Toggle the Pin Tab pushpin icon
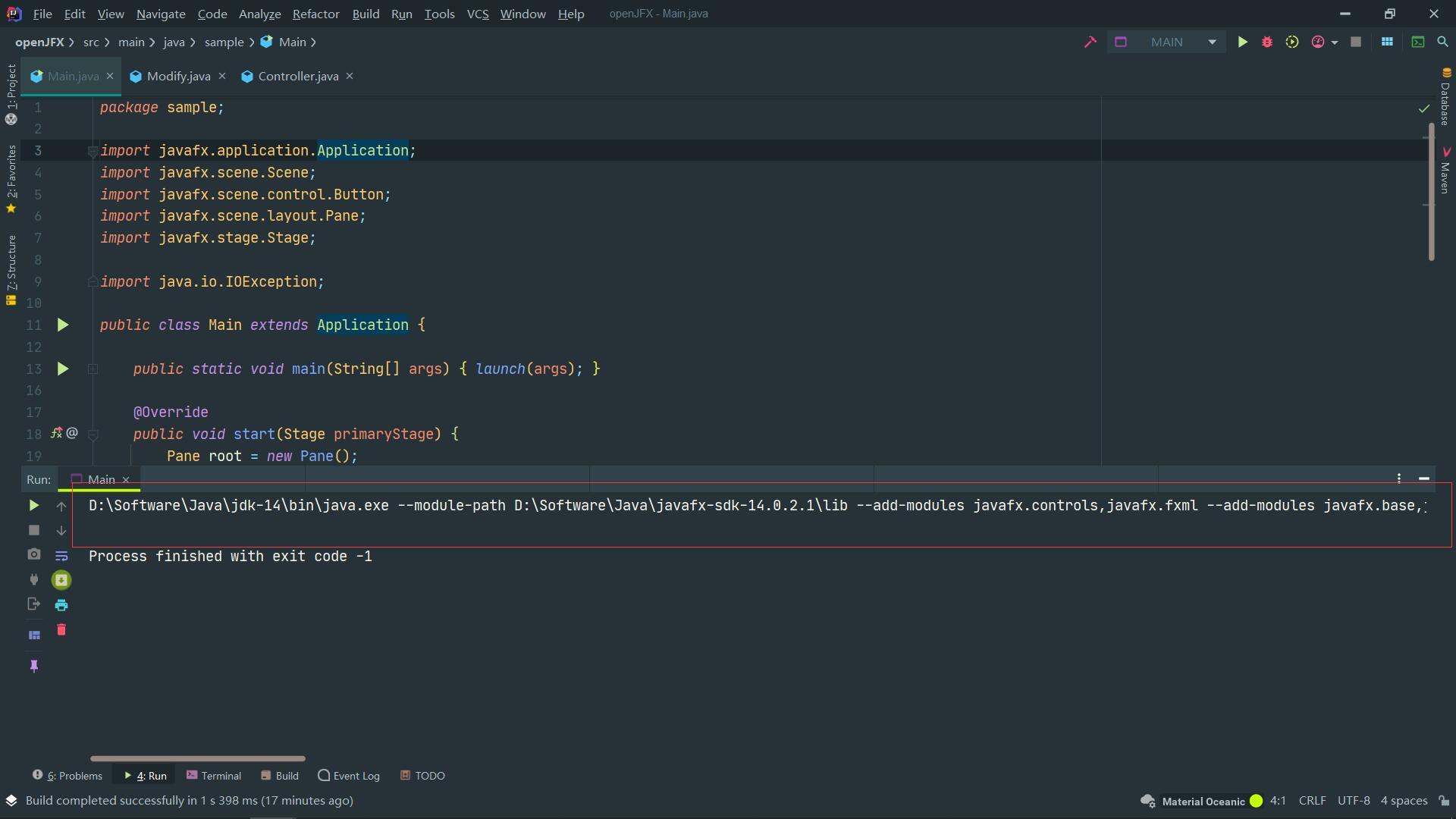This screenshot has width=1456, height=819. click(34, 666)
